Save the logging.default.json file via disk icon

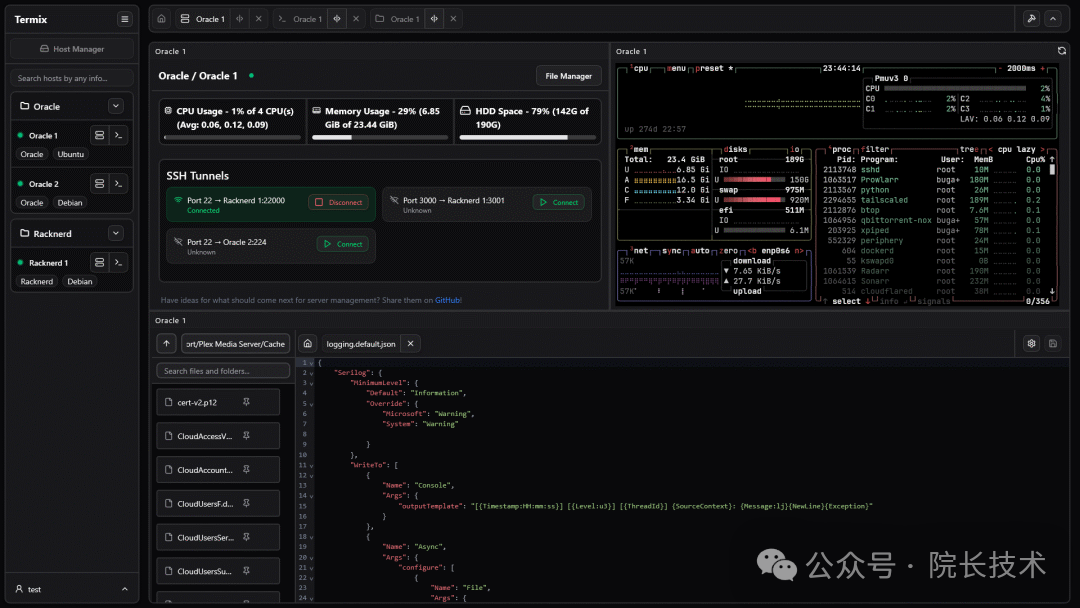coord(1053,343)
